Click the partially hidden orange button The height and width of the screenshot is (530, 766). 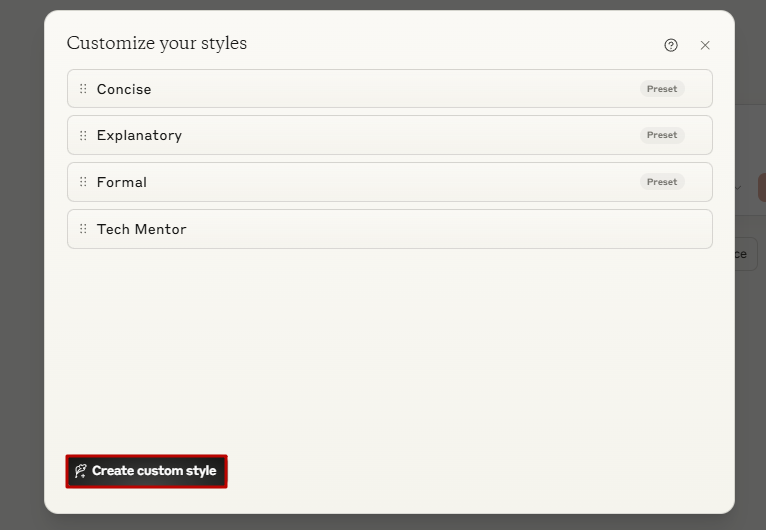762,188
